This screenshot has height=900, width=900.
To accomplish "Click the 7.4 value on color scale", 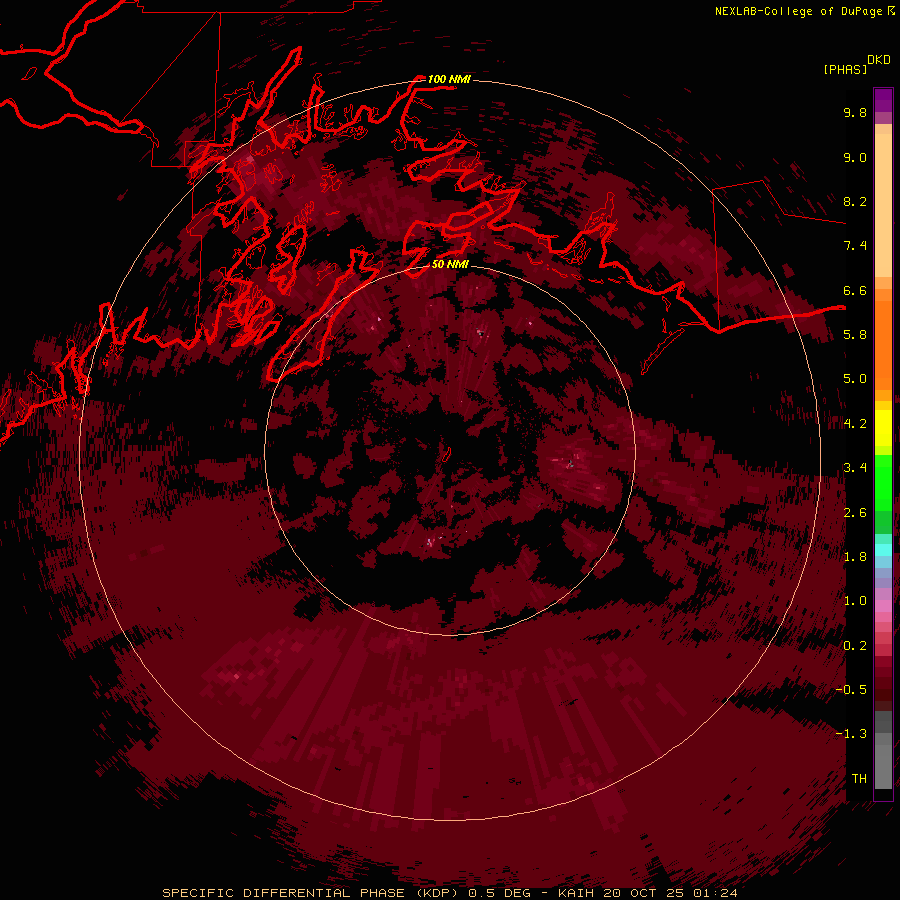I will 855,246.
